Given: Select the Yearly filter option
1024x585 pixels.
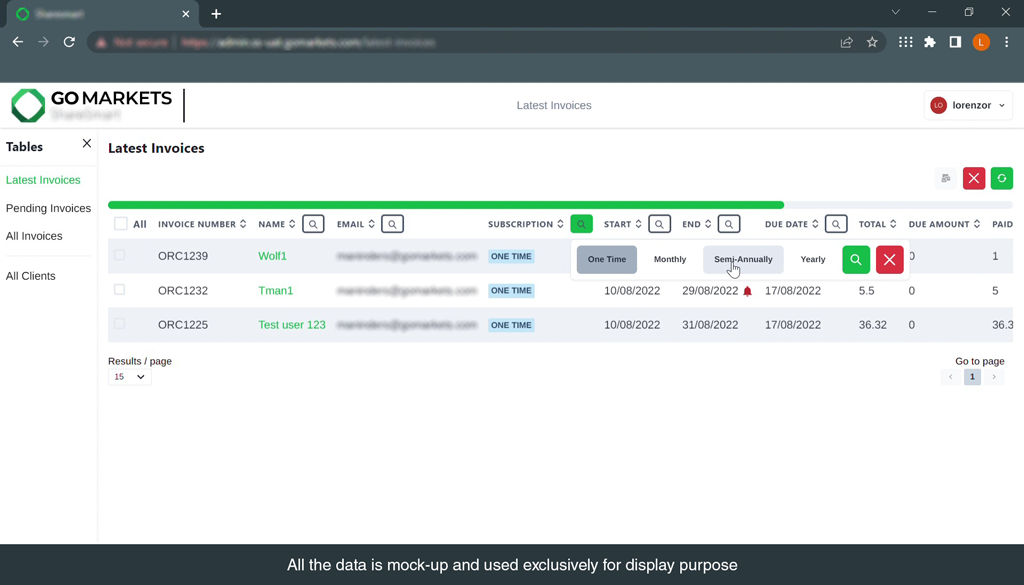Looking at the screenshot, I should click(x=813, y=259).
